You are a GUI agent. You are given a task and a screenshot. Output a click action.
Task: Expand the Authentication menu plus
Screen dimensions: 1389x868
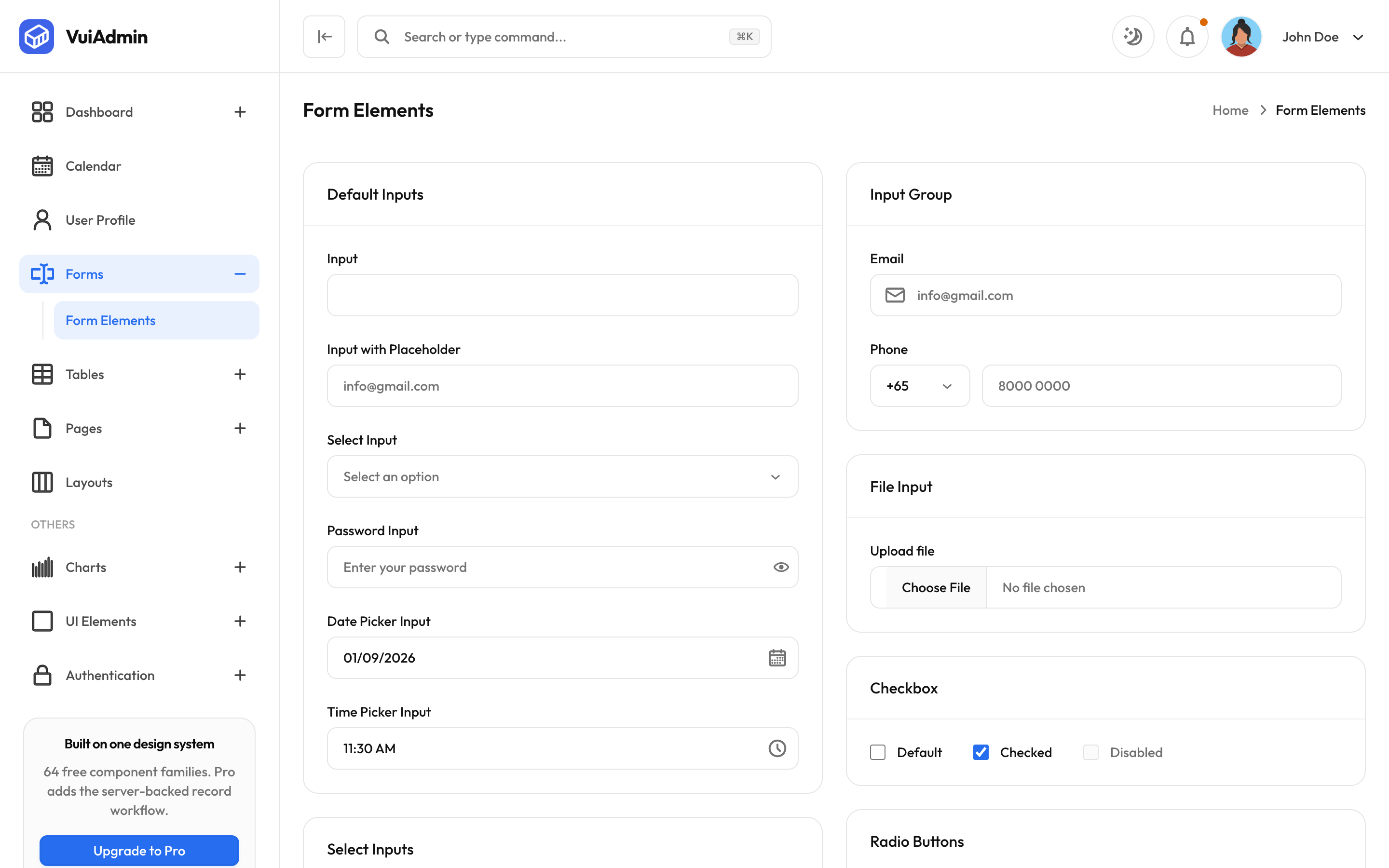point(240,675)
